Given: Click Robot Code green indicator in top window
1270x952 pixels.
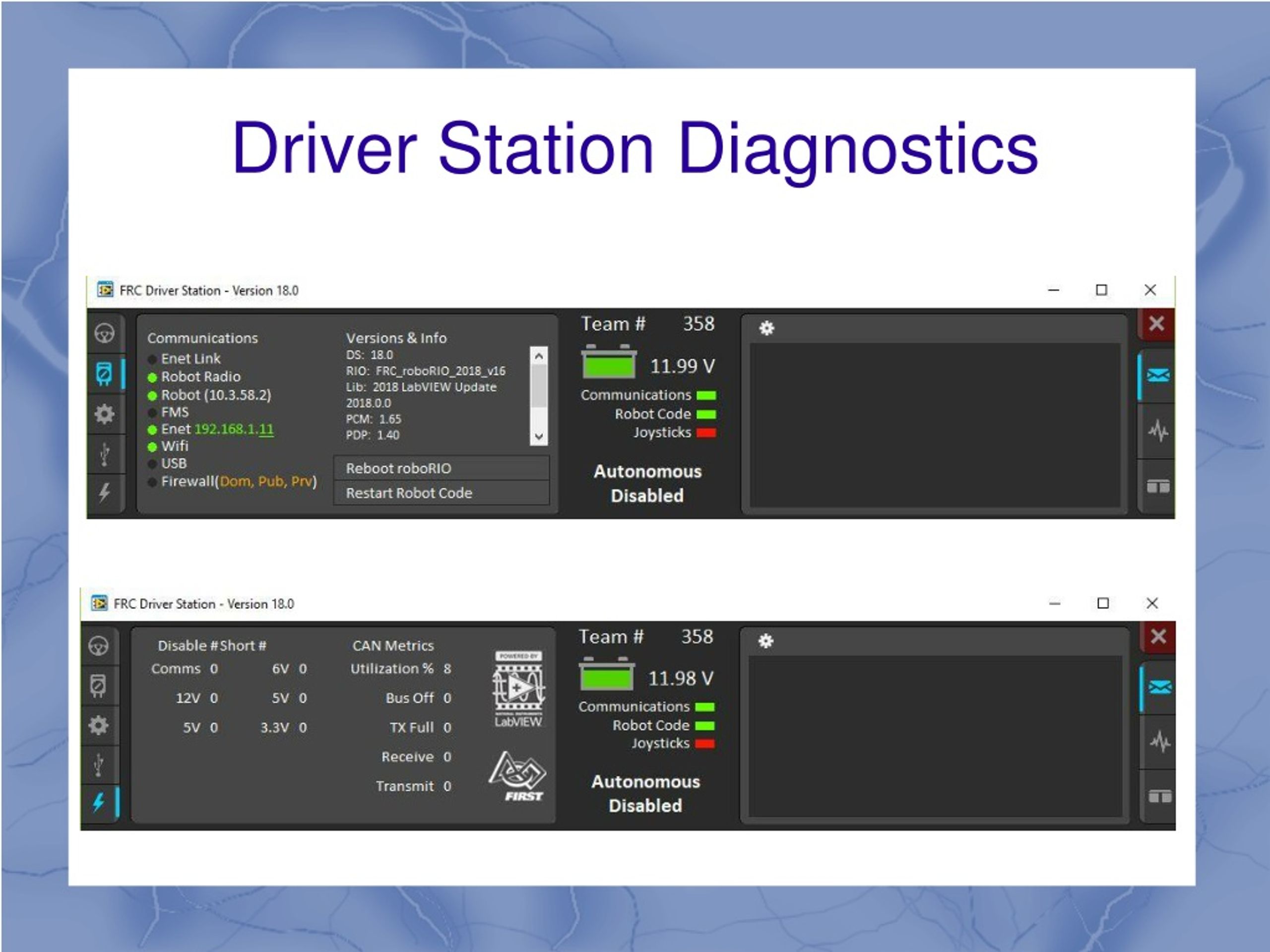Looking at the screenshot, I should pyautogui.click(x=706, y=415).
